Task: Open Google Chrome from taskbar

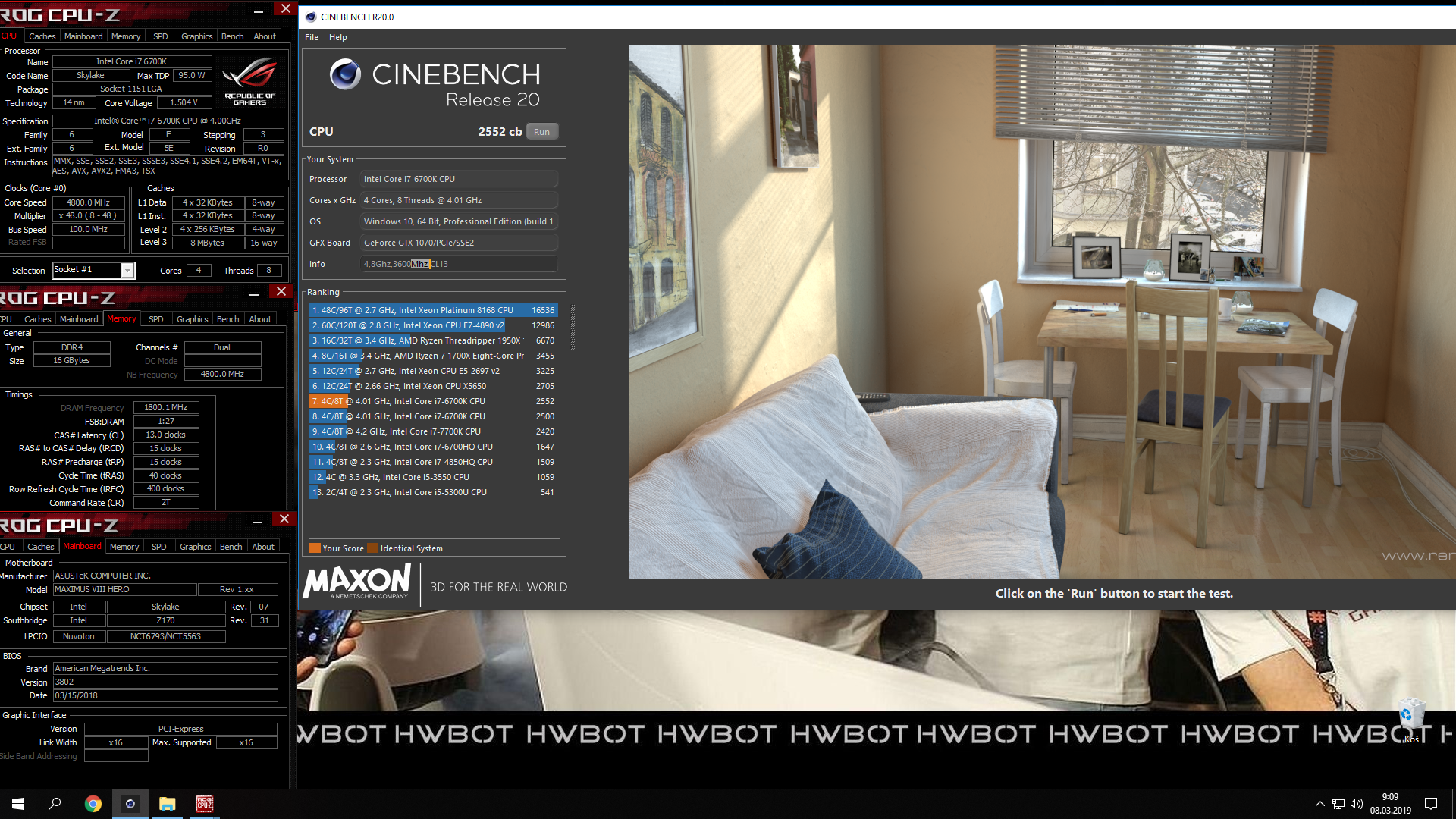Action: coord(93,804)
